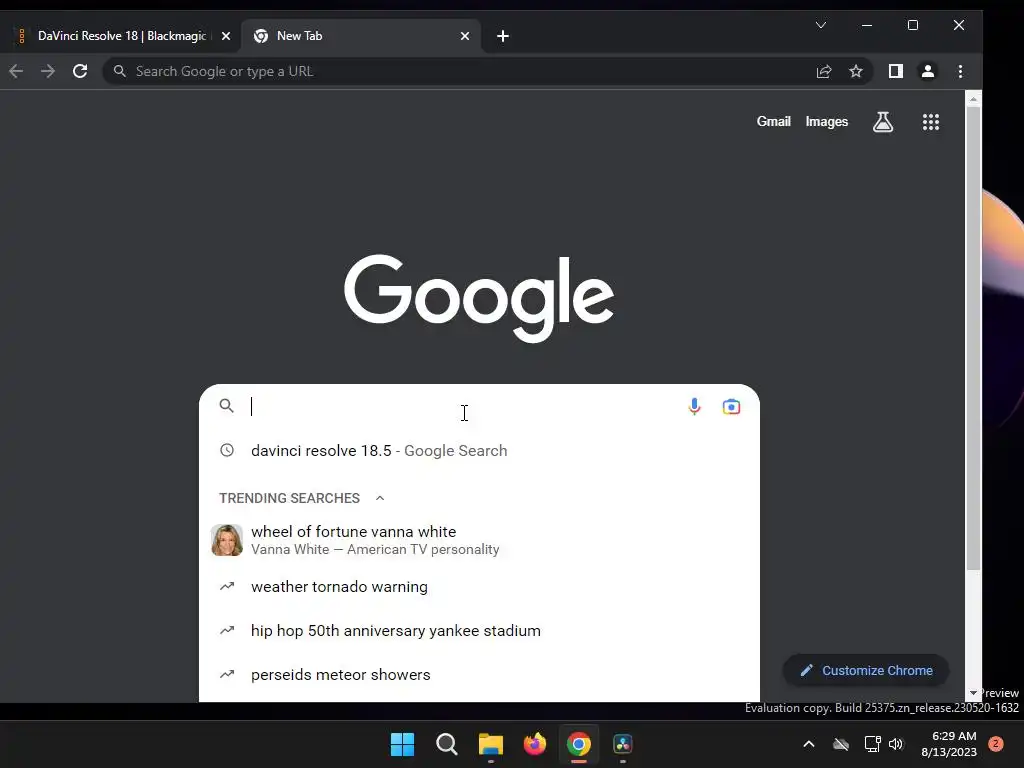The width and height of the screenshot is (1024, 768).
Task: Open Chrome three-dot menu
Action: click(960, 71)
